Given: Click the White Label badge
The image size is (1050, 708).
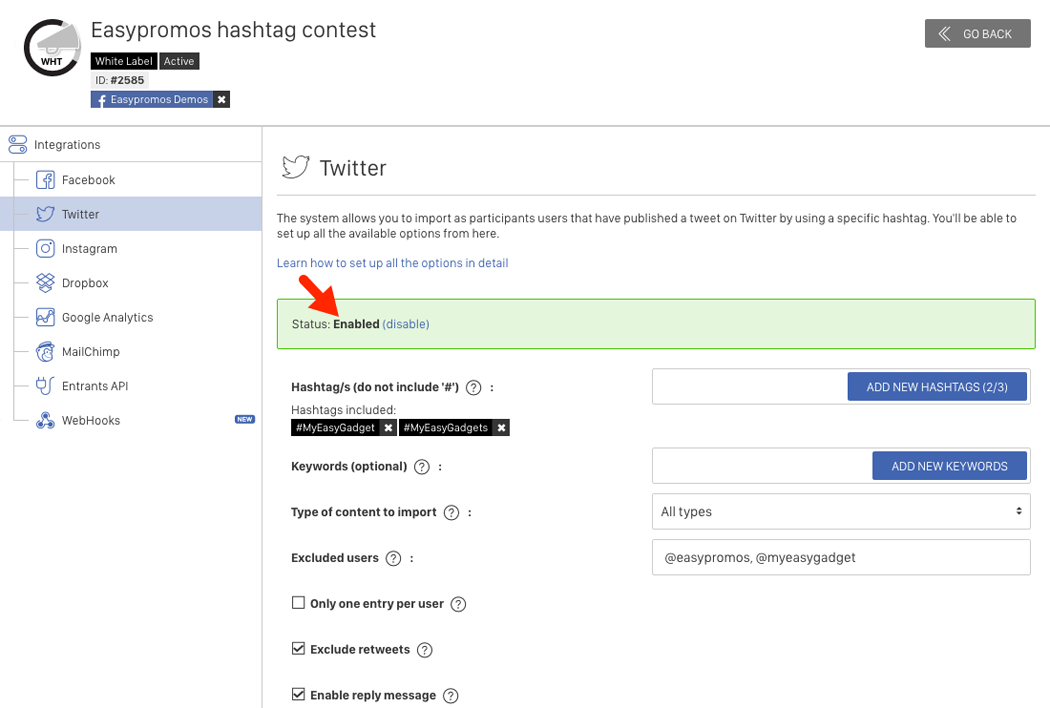Looking at the screenshot, I should (124, 61).
